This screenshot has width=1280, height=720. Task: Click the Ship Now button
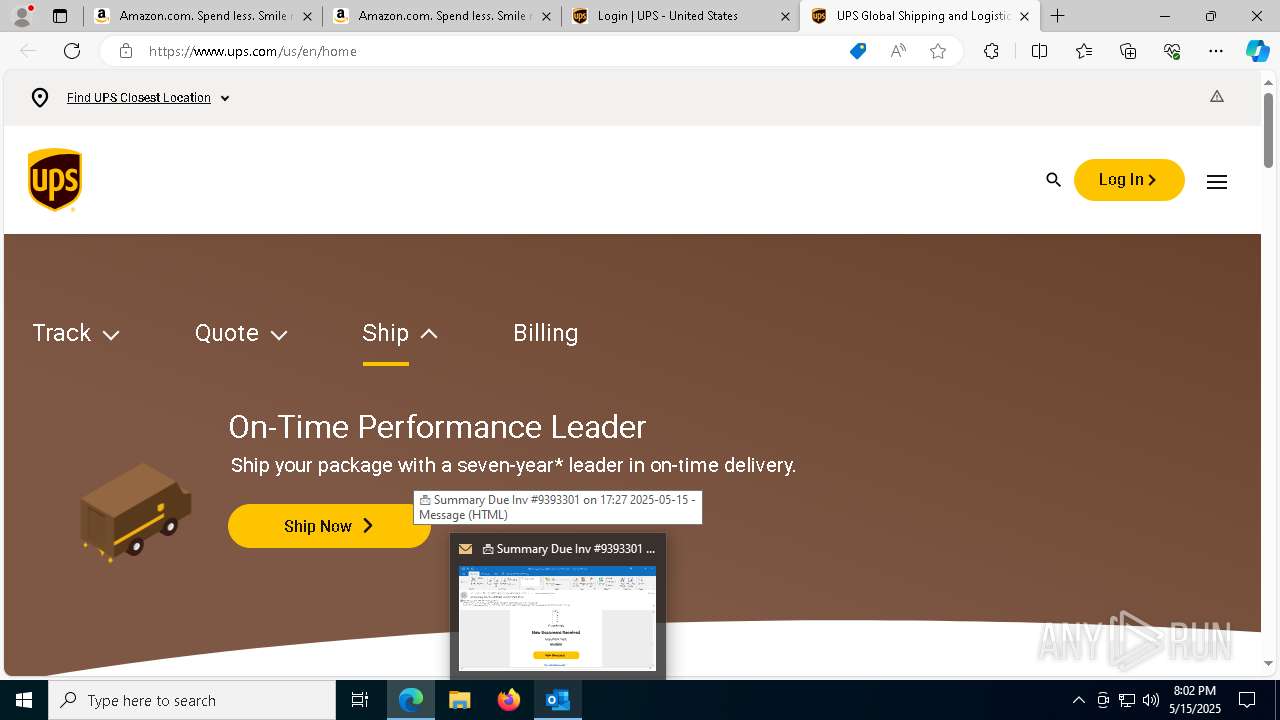pos(329,526)
